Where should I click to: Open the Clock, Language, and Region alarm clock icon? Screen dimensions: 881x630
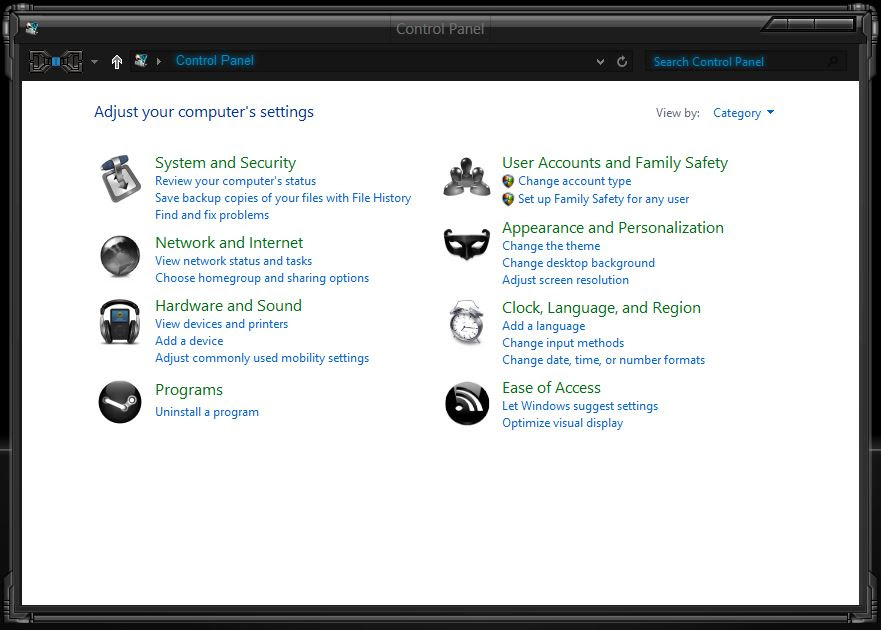tap(466, 321)
